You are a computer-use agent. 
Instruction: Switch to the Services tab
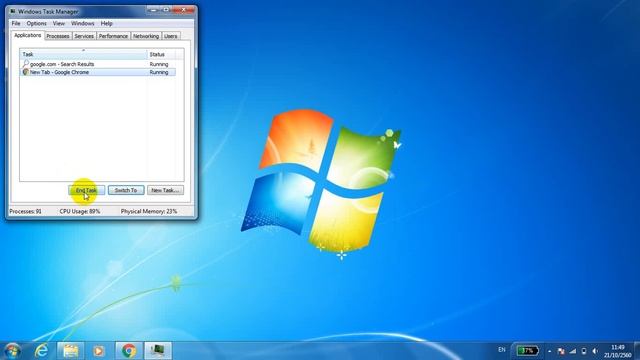pyautogui.click(x=84, y=36)
